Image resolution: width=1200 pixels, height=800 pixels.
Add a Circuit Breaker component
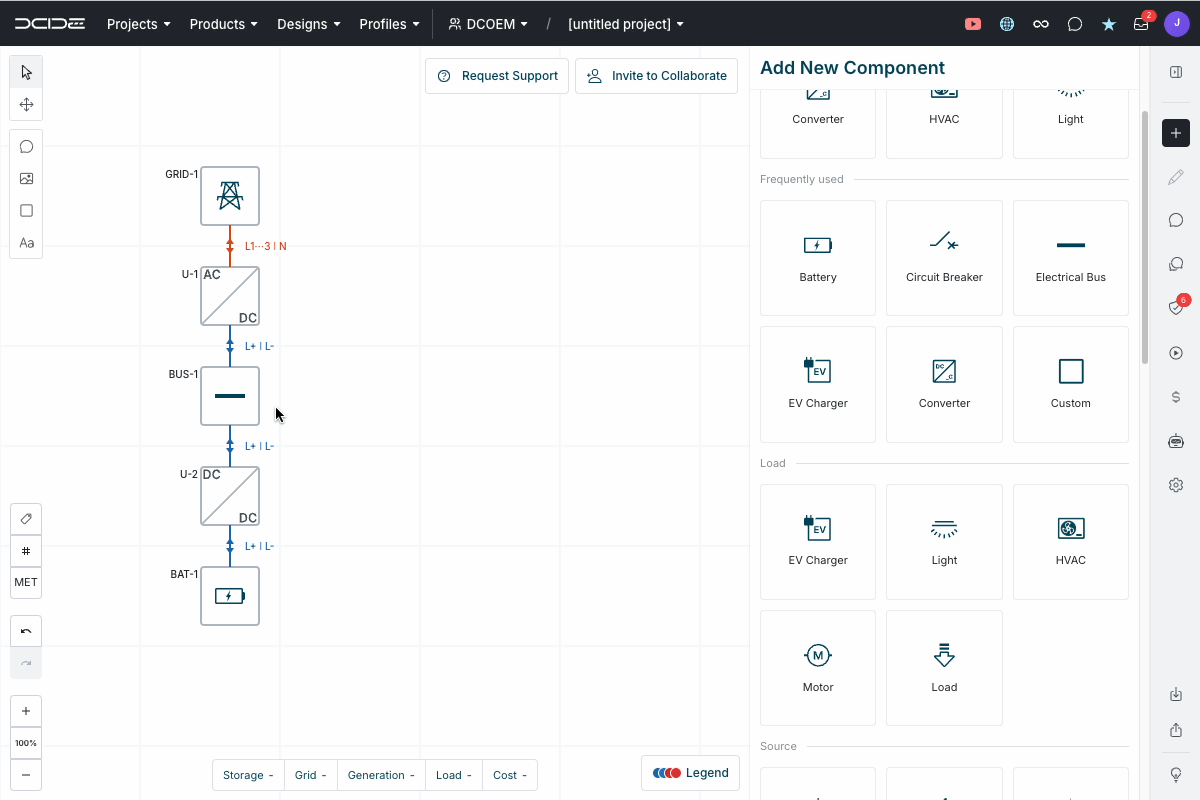(x=944, y=257)
